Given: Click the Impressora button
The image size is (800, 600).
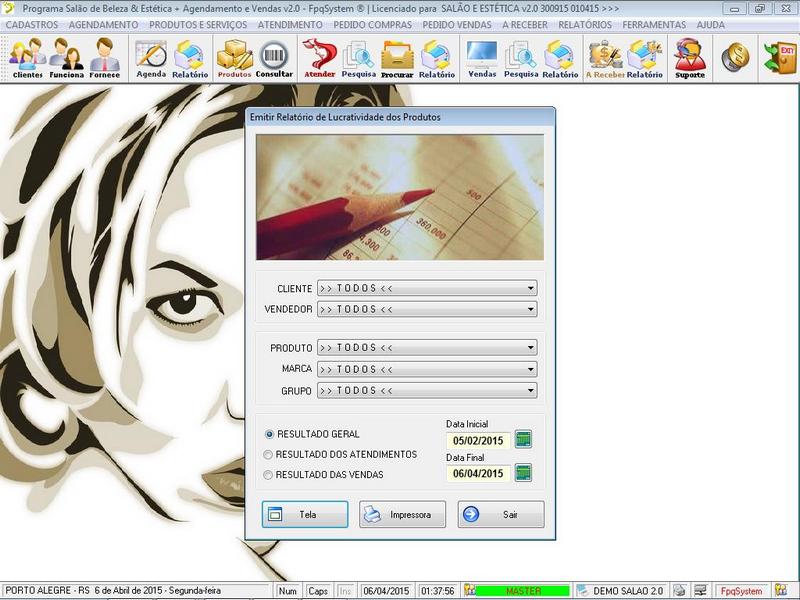Looking at the screenshot, I should pyautogui.click(x=403, y=514).
